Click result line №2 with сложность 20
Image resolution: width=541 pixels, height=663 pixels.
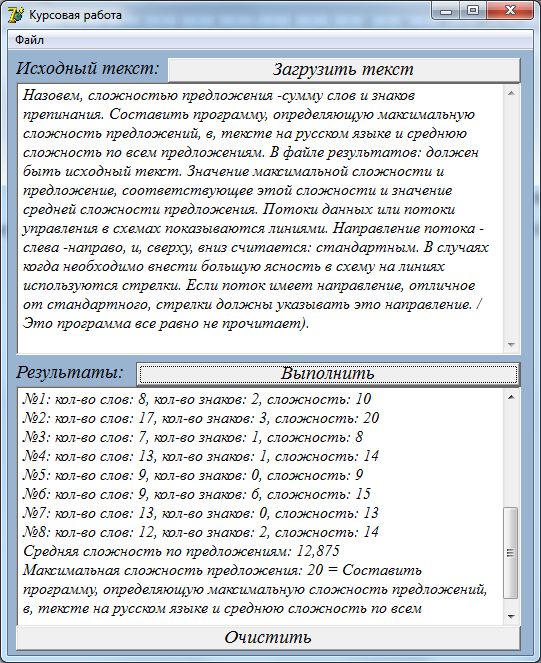(201, 418)
